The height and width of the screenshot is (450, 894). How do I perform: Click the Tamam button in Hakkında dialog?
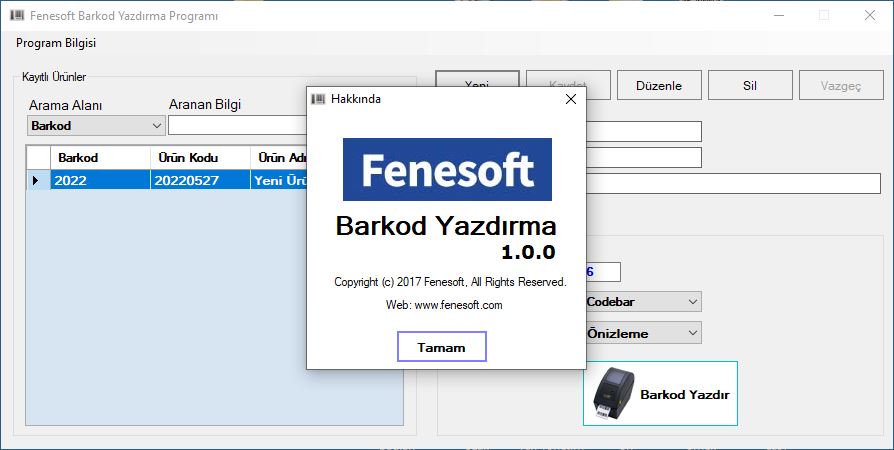441,347
